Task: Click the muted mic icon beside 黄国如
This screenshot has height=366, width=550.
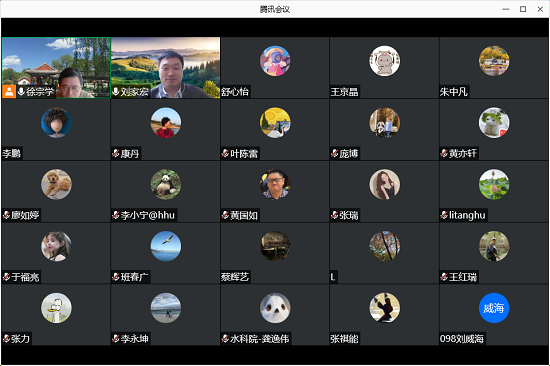Action: pos(225,215)
